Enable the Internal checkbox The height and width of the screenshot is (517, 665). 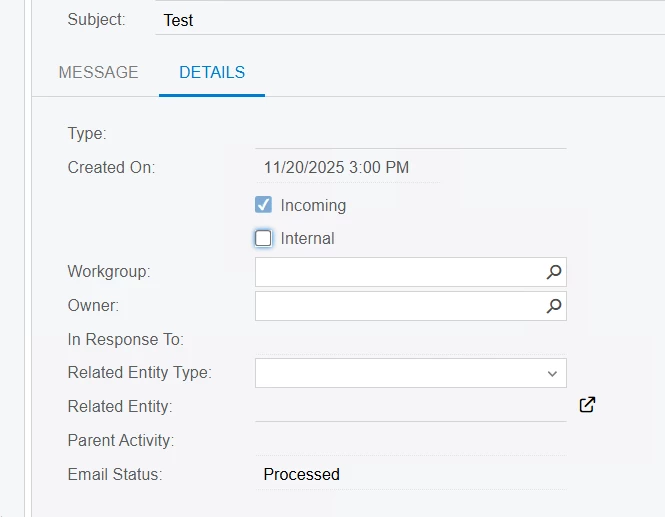point(263,238)
